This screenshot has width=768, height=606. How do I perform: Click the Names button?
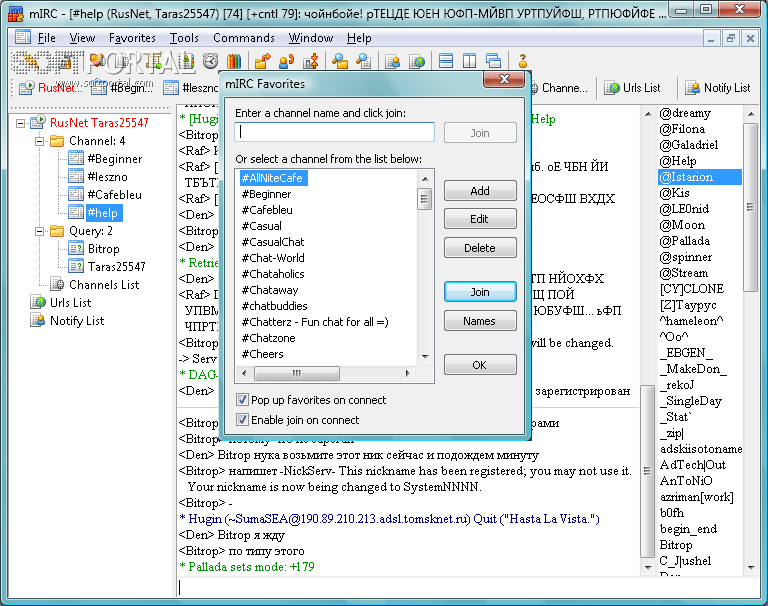[x=480, y=320]
